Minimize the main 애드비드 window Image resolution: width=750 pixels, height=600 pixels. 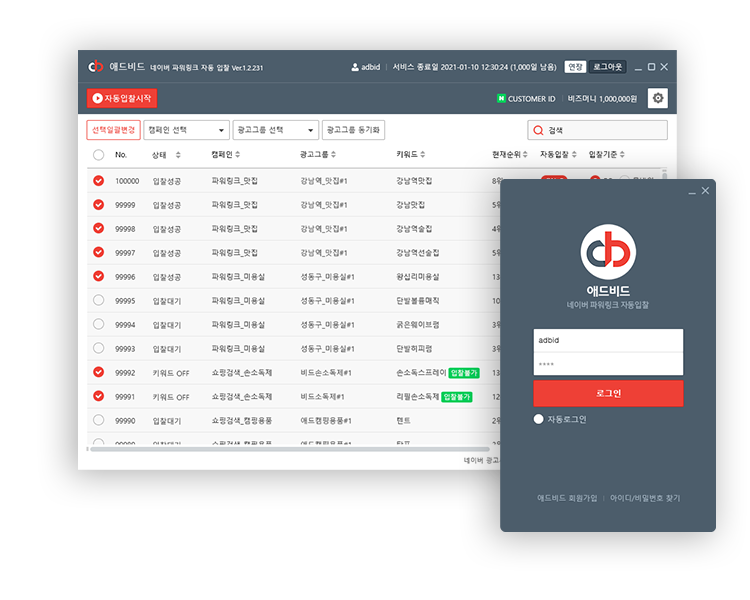click(x=638, y=67)
